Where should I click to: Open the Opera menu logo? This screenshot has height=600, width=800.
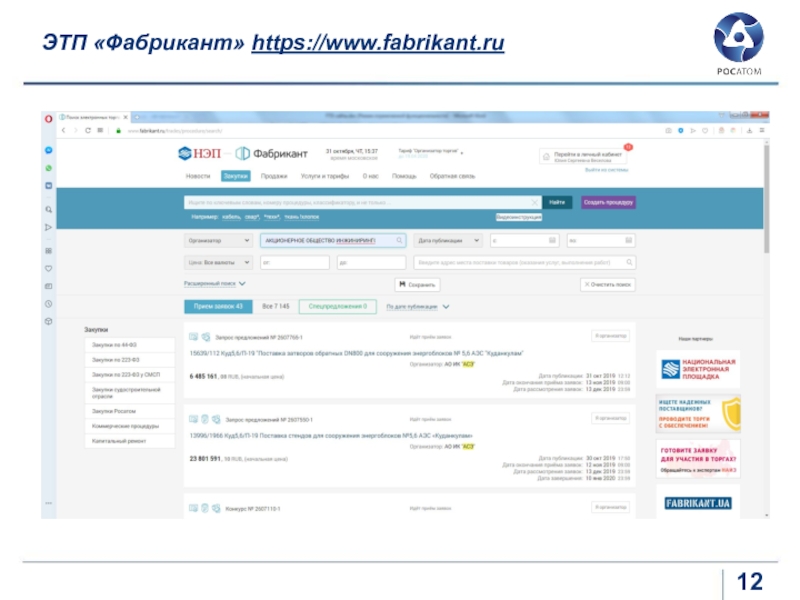pyautogui.click(x=48, y=119)
